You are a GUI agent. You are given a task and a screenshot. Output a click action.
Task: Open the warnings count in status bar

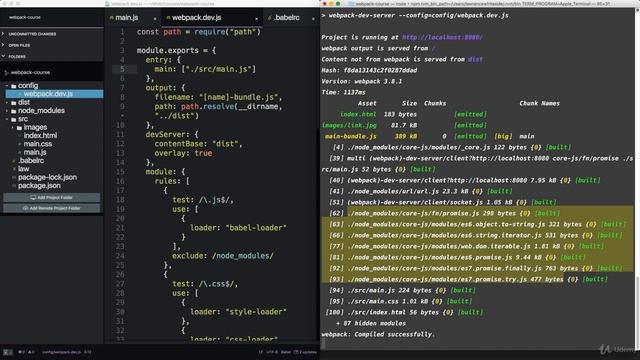pos(31,352)
